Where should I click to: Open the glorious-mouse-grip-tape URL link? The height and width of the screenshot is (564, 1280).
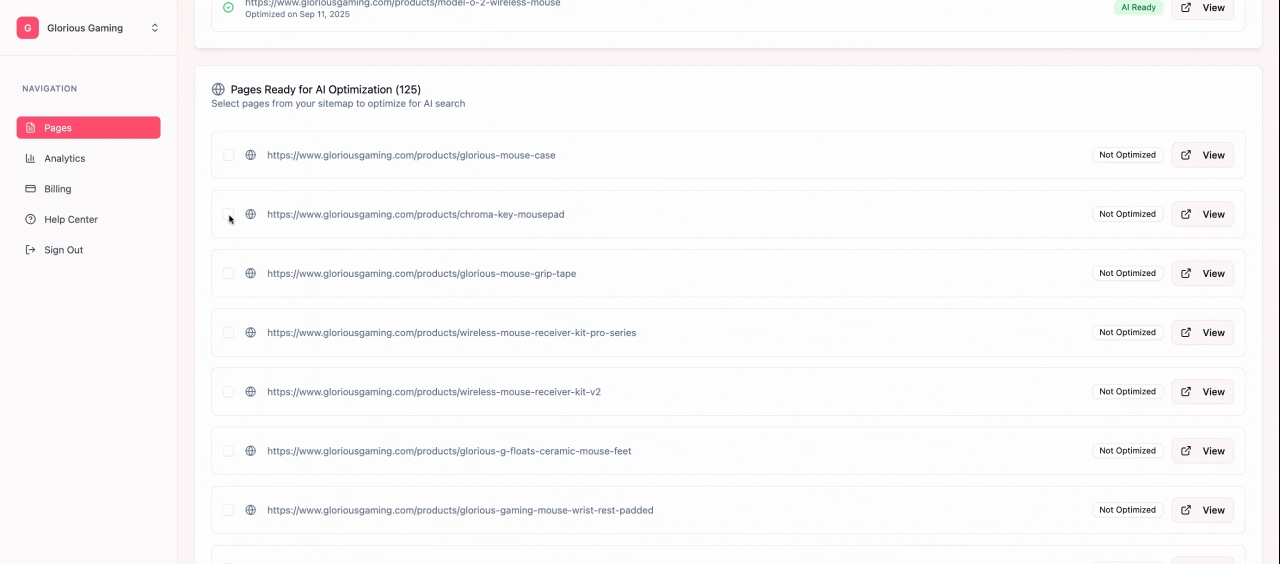coord(421,273)
